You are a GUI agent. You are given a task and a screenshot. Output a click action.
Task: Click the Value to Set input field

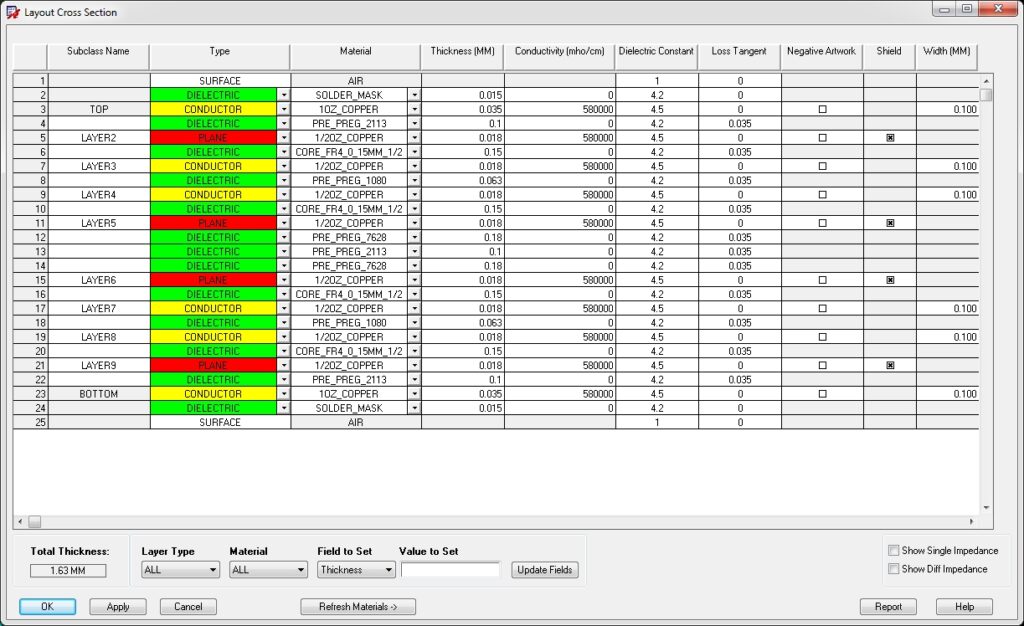click(x=450, y=570)
